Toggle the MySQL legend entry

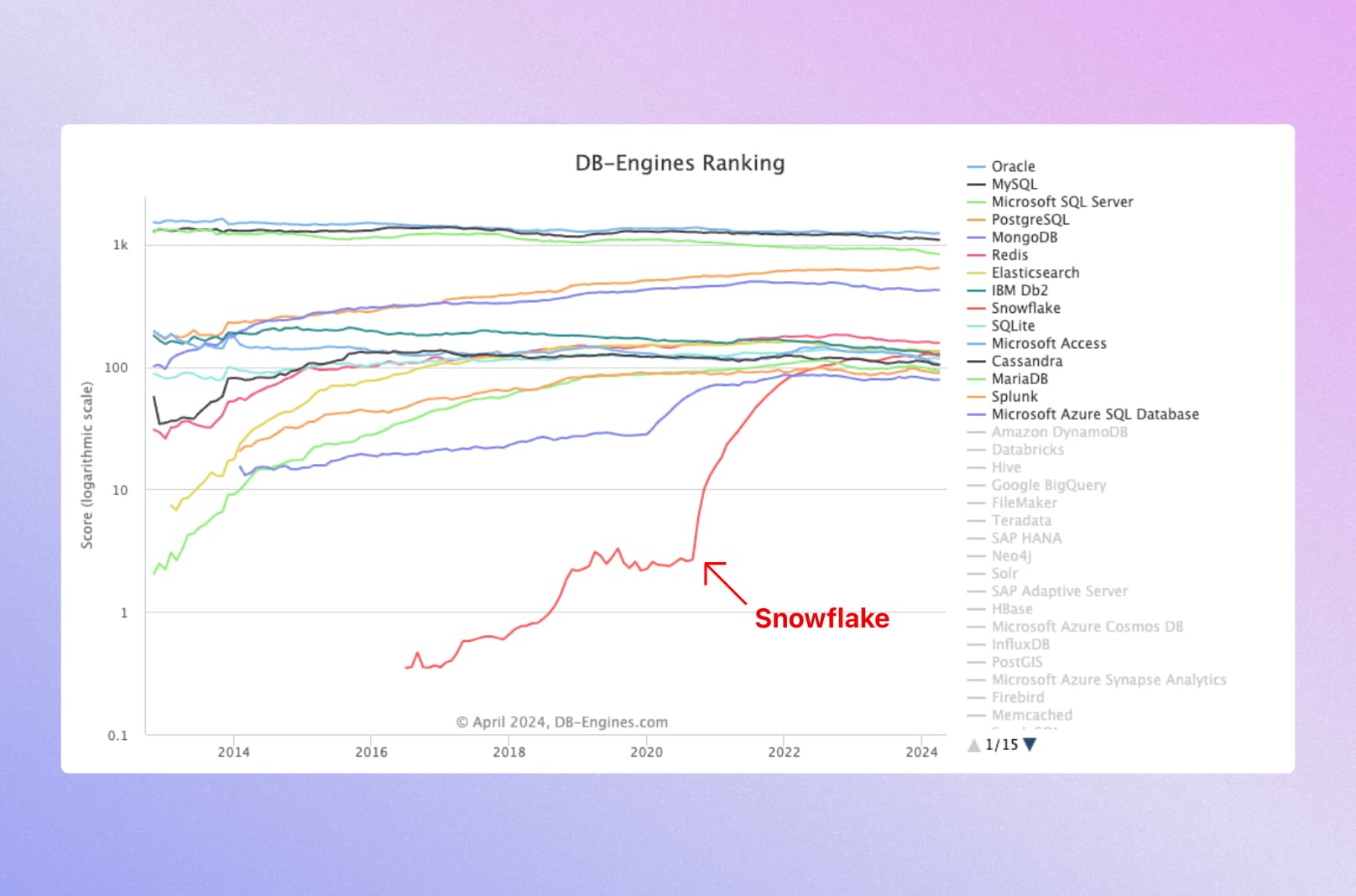coord(1002,184)
